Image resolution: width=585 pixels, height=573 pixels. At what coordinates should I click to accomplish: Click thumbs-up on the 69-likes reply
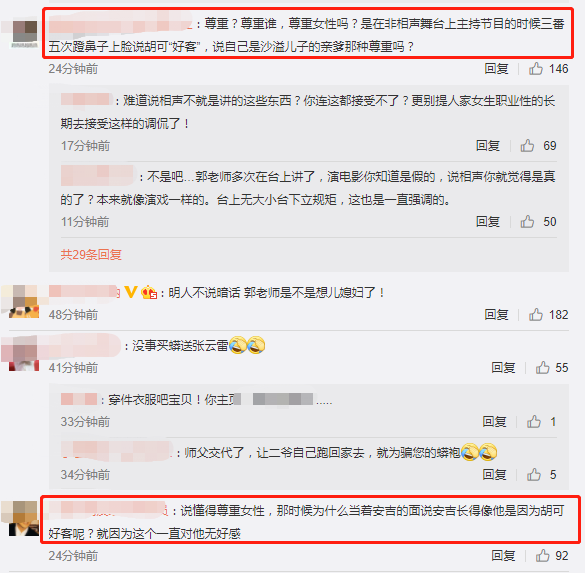pos(527,145)
